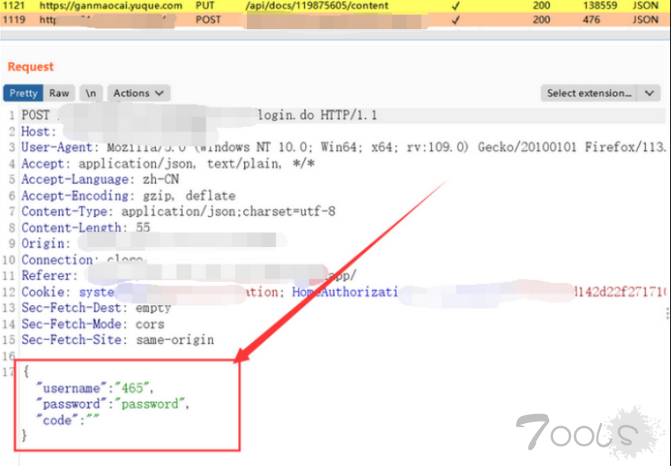The width and height of the screenshot is (671, 466).
Task: Click the Content-Type application/json line
Action: (178, 211)
